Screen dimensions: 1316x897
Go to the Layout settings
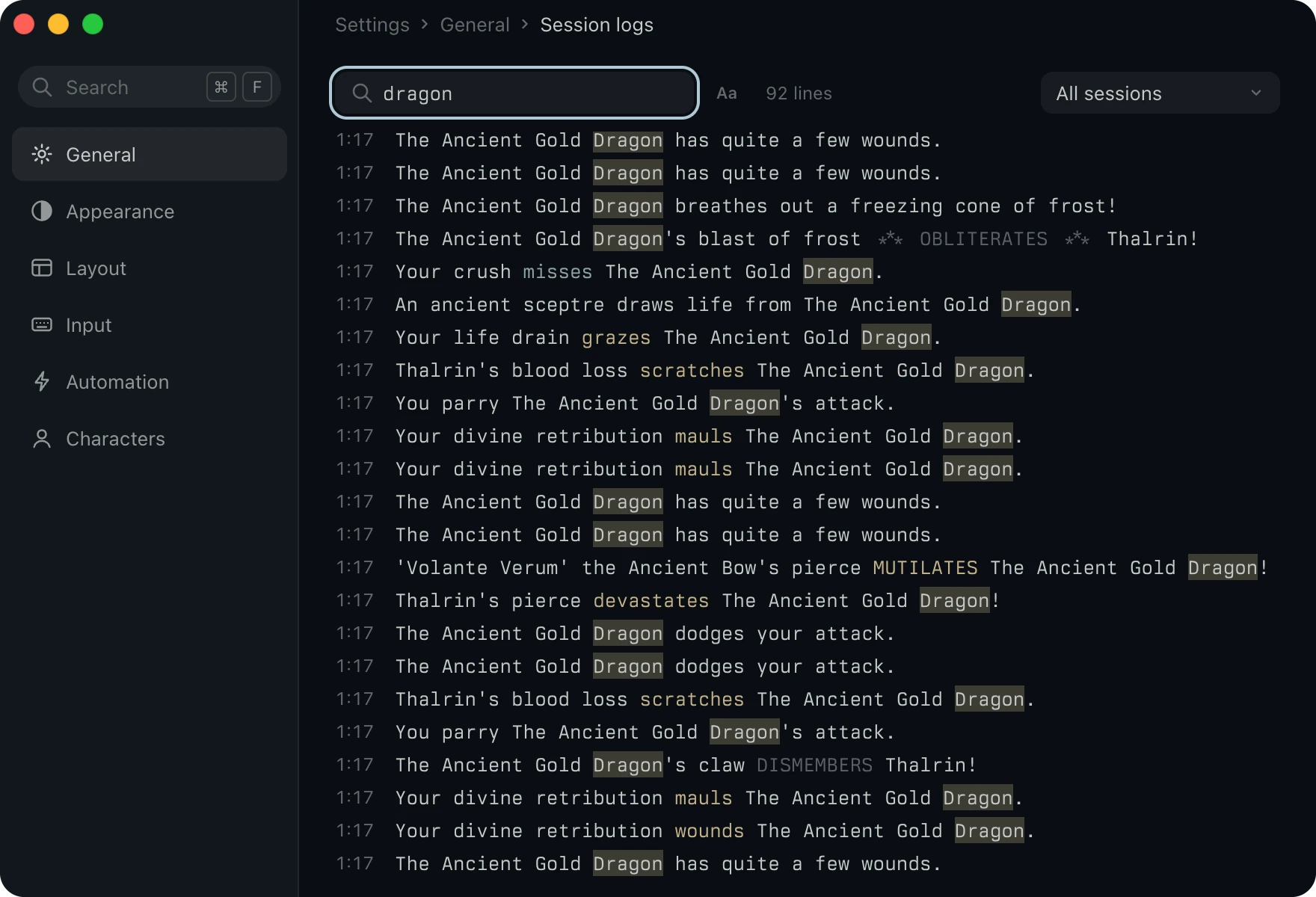150,268
